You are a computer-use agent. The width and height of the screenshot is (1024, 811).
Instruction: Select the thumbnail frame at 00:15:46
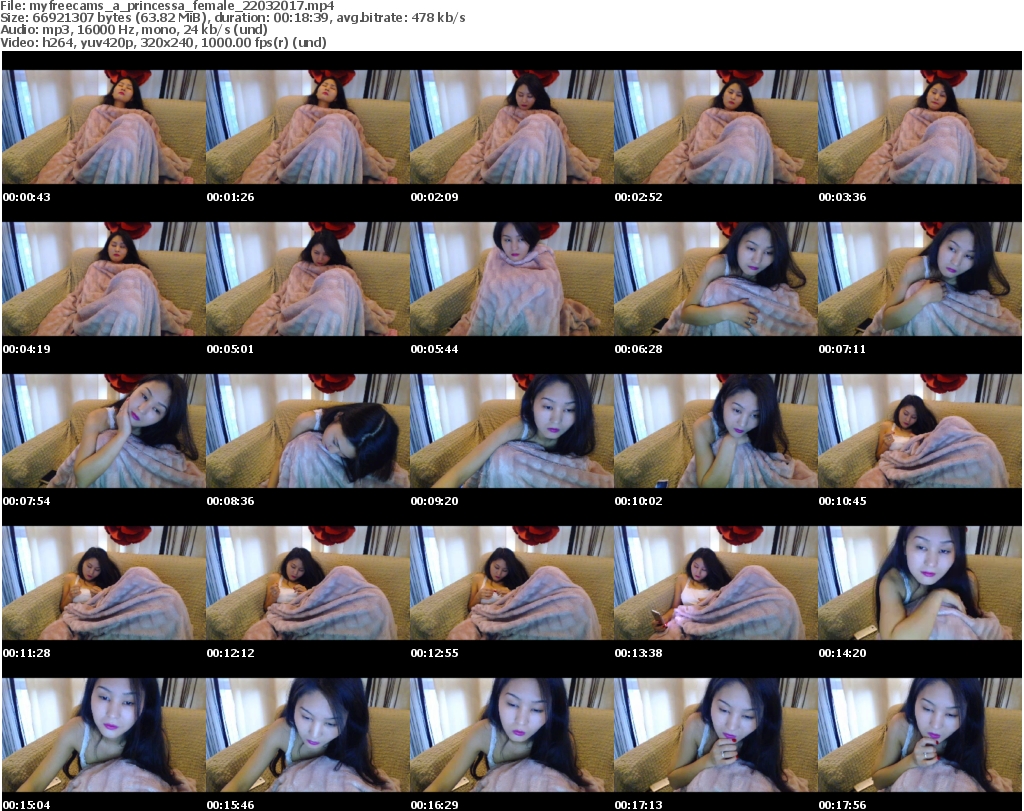pos(308,735)
